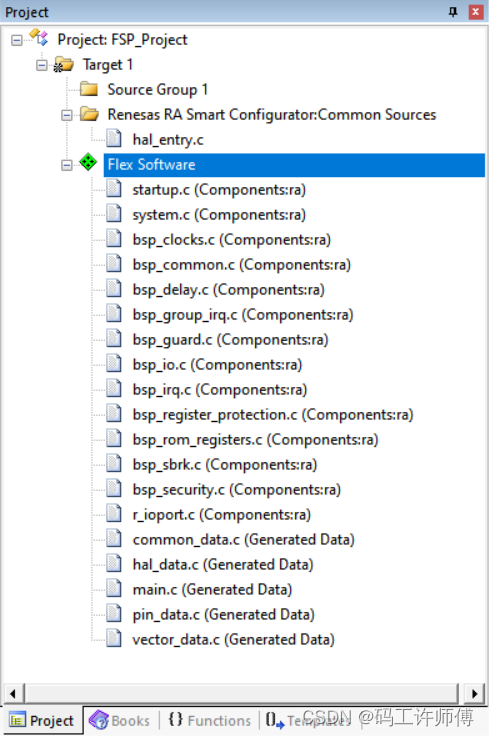
Task: Click the vector_data.c file icon
Action: (x=114, y=639)
